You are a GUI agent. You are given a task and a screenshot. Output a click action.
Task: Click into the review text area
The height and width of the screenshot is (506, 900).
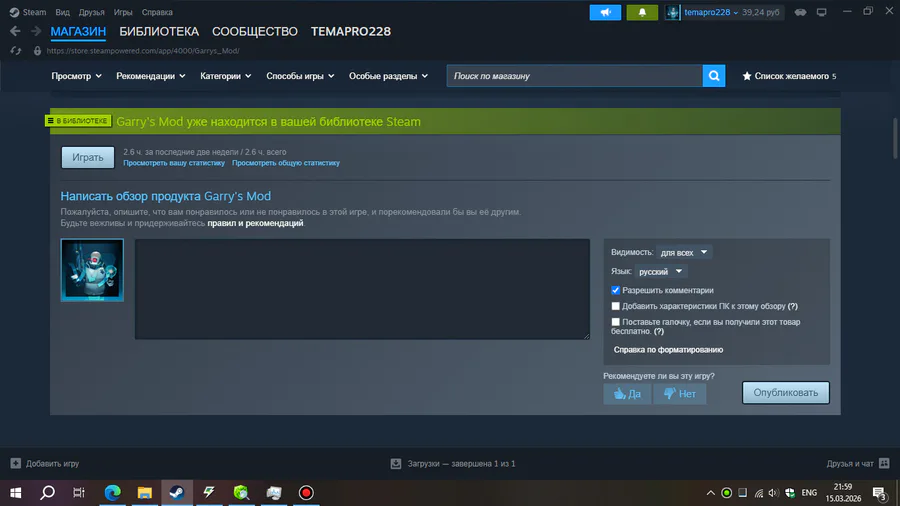tap(362, 289)
